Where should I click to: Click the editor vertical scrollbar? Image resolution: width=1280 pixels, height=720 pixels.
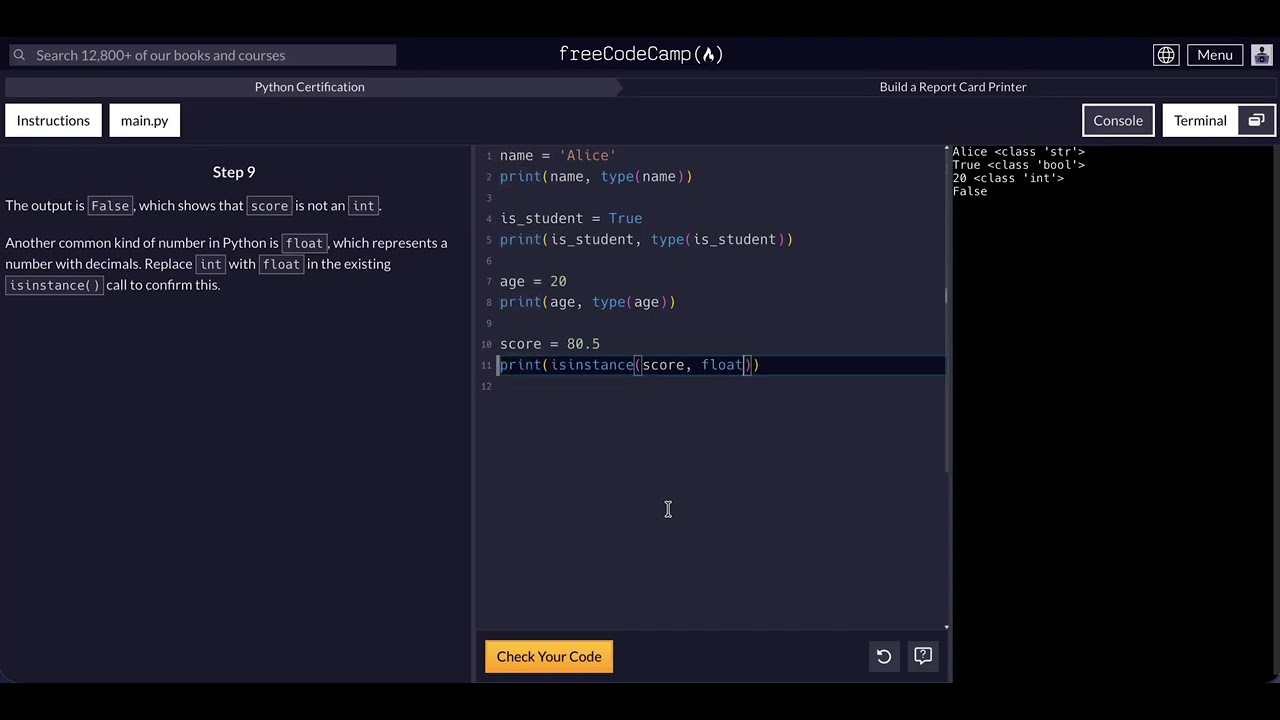click(x=947, y=310)
